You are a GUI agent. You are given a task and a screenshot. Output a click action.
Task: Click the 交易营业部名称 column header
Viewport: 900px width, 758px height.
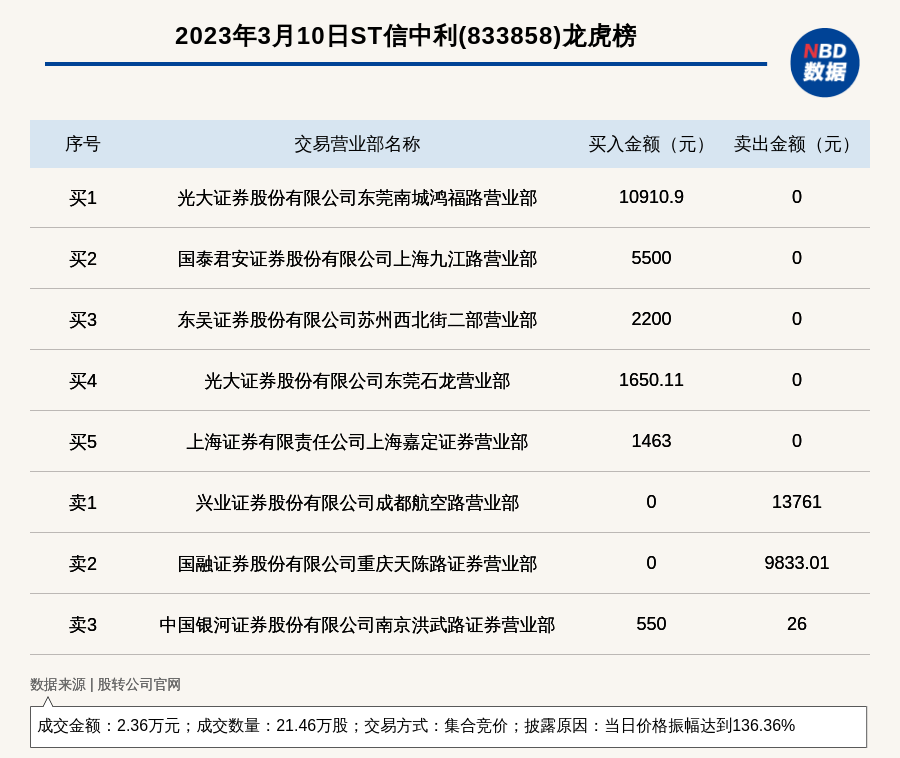tap(357, 144)
